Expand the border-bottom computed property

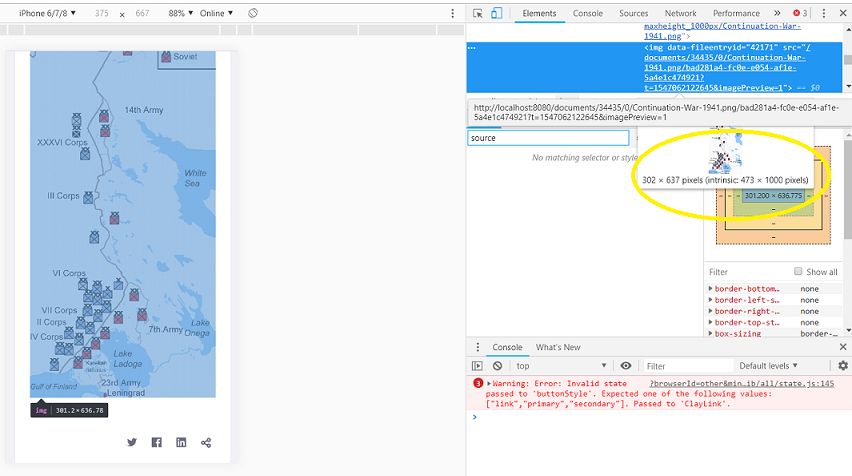tap(710, 289)
